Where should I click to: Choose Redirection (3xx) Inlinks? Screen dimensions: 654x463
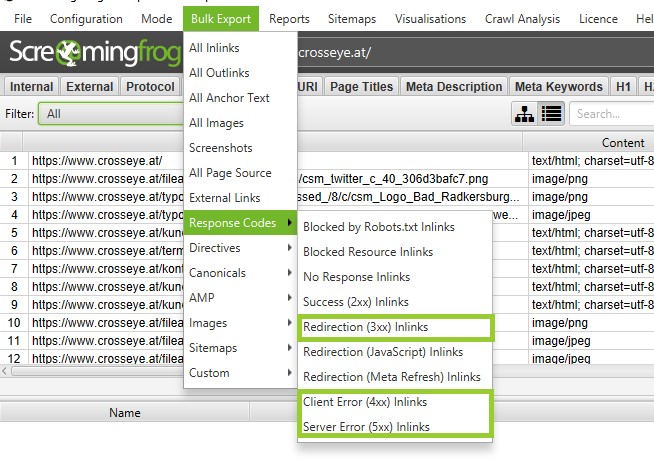click(395, 327)
